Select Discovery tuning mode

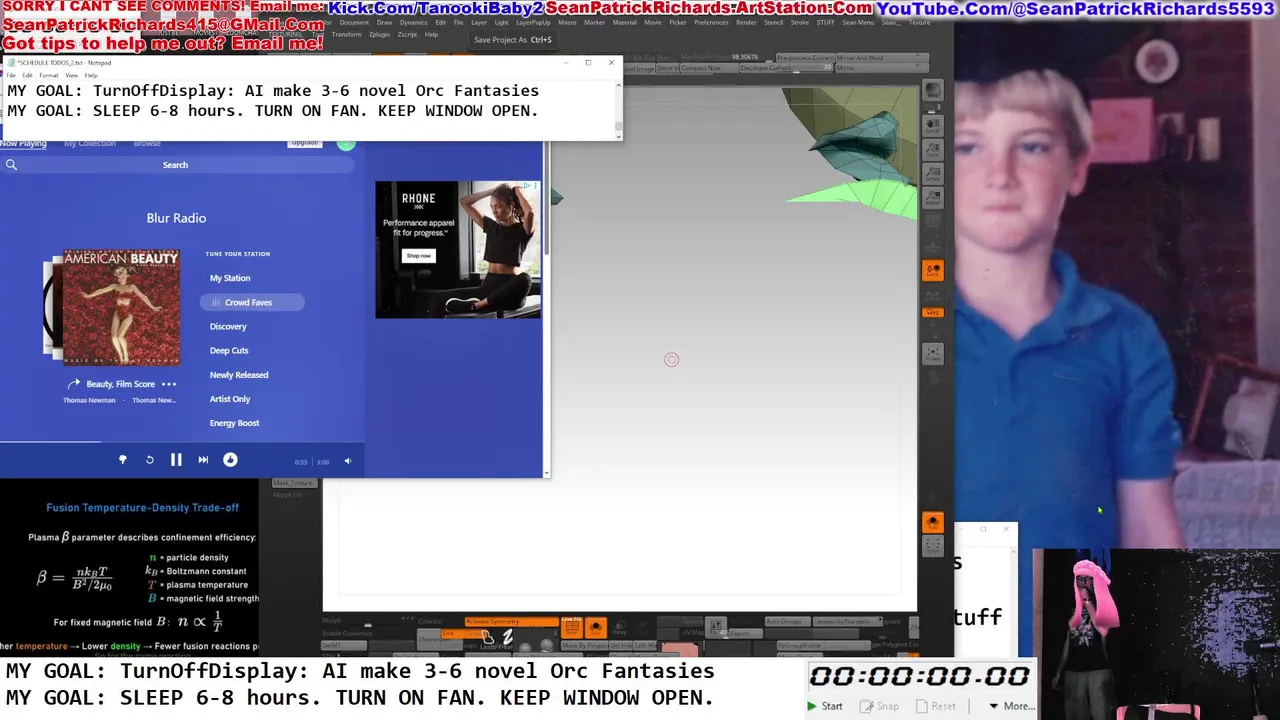click(228, 326)
